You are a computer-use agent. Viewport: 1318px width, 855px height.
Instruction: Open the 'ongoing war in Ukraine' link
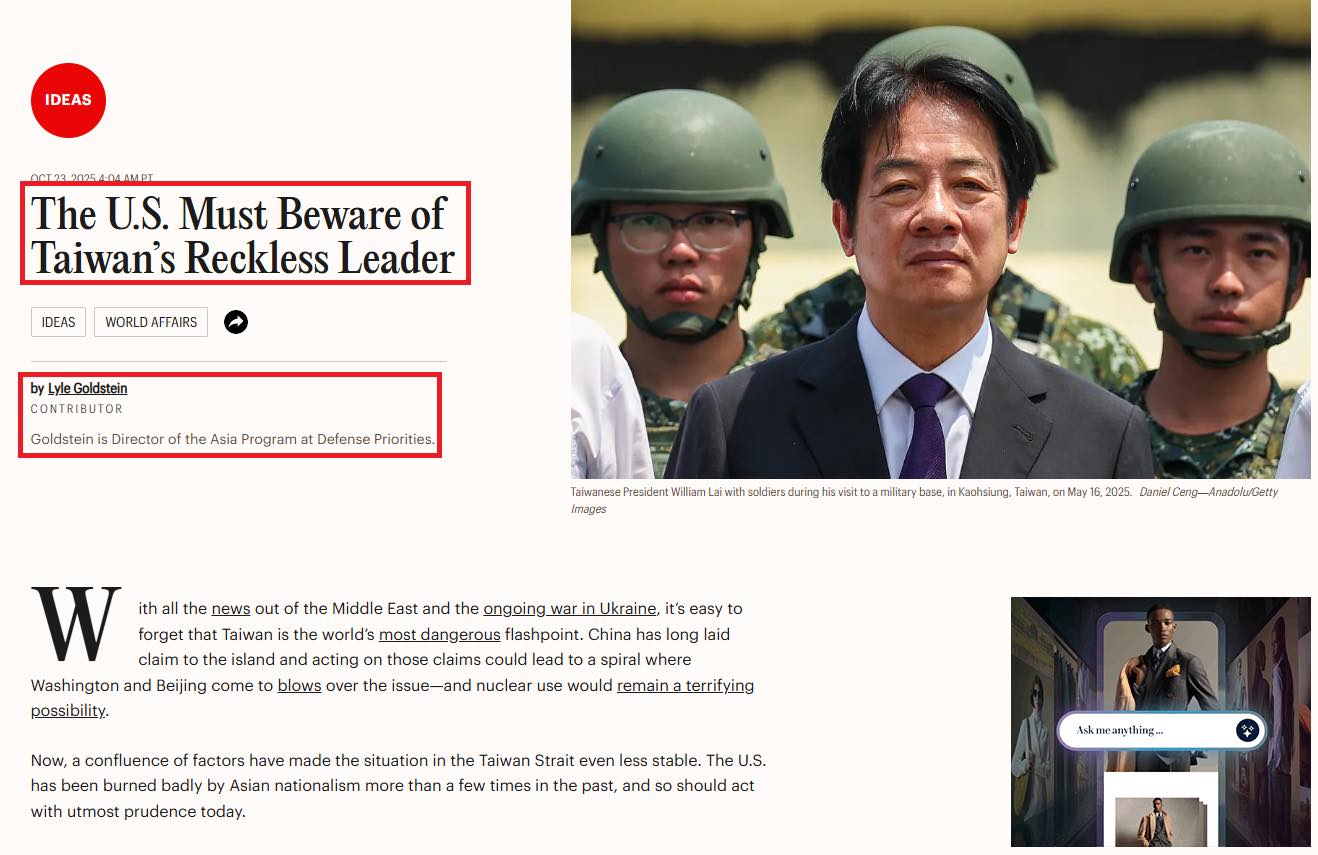pos(570,608)
